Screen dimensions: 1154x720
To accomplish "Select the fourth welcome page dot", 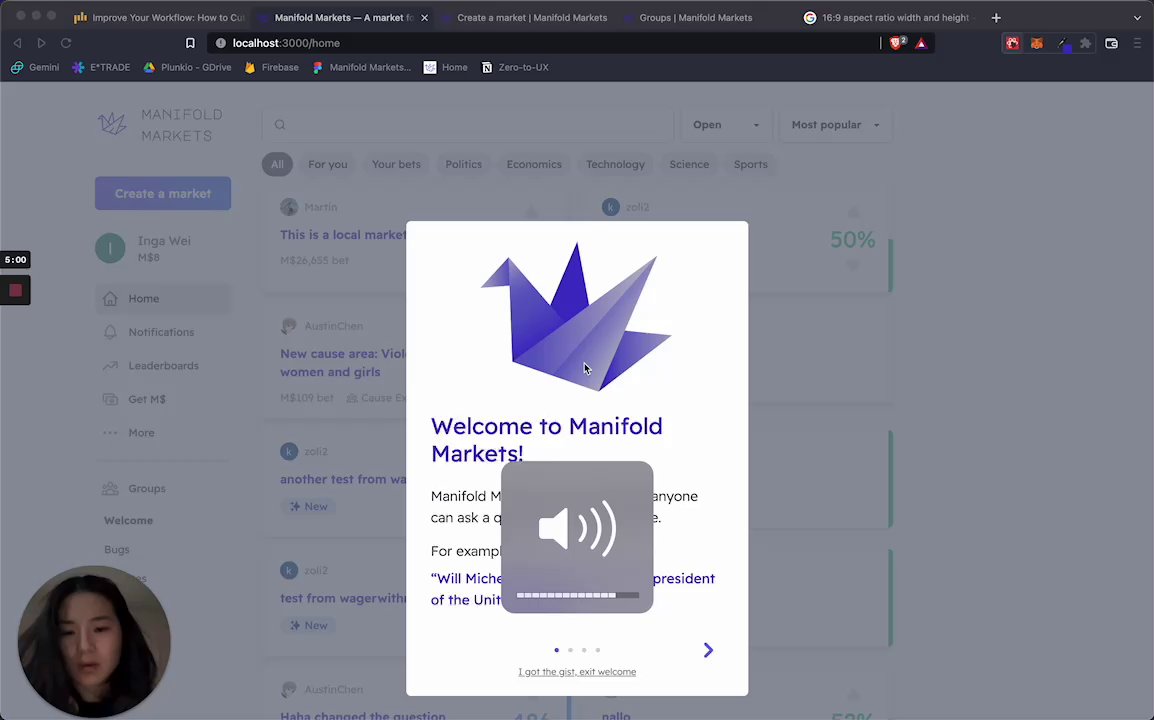I will [598, 650].
